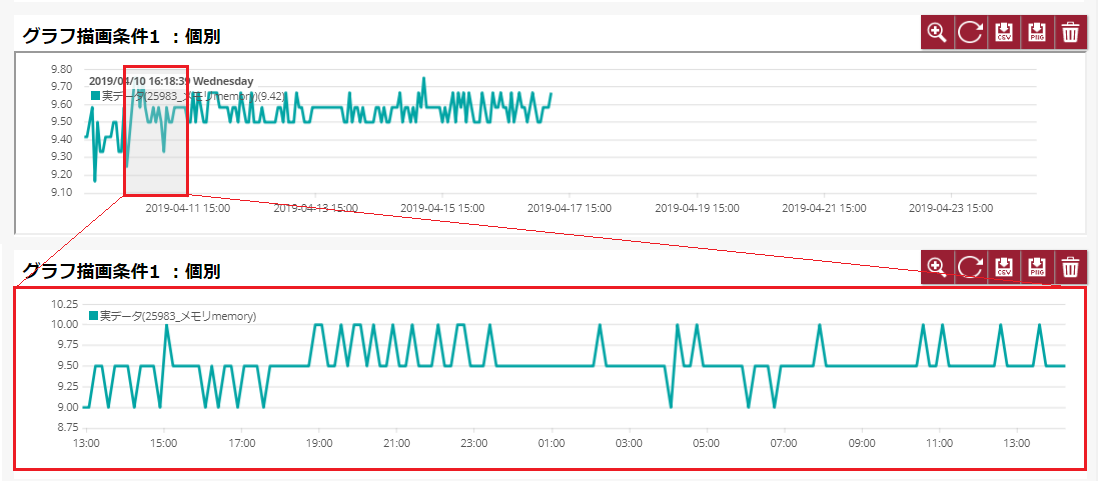1098x481 pixels.
Task: Reload the lower graph with the refresh icon
Action: (970, 267)
